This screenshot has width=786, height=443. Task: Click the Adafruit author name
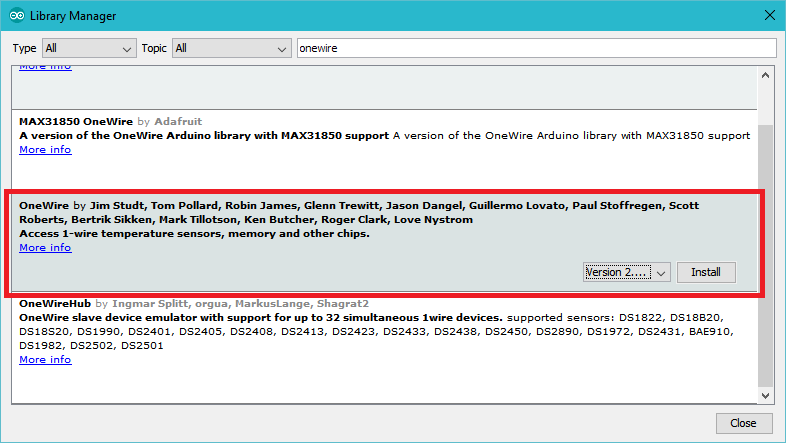[x=178, y=121]
